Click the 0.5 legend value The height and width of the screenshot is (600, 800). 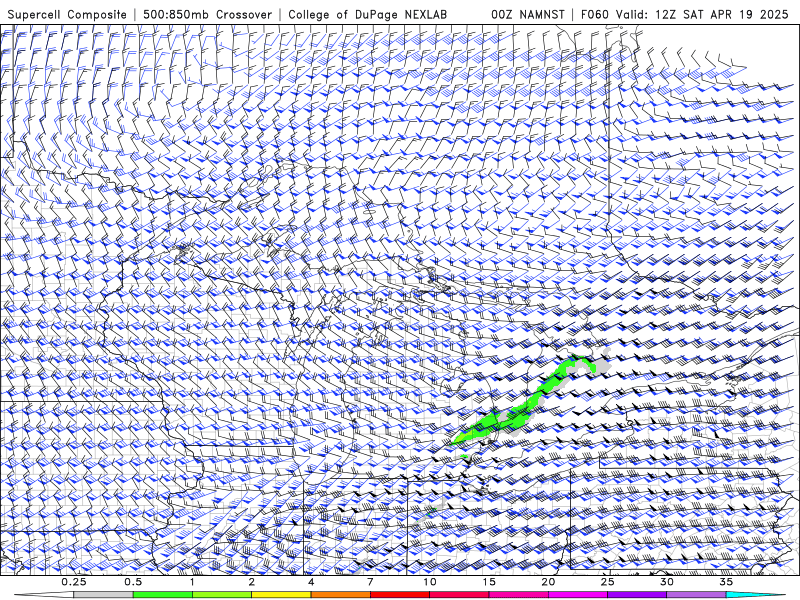pos(133,582)
